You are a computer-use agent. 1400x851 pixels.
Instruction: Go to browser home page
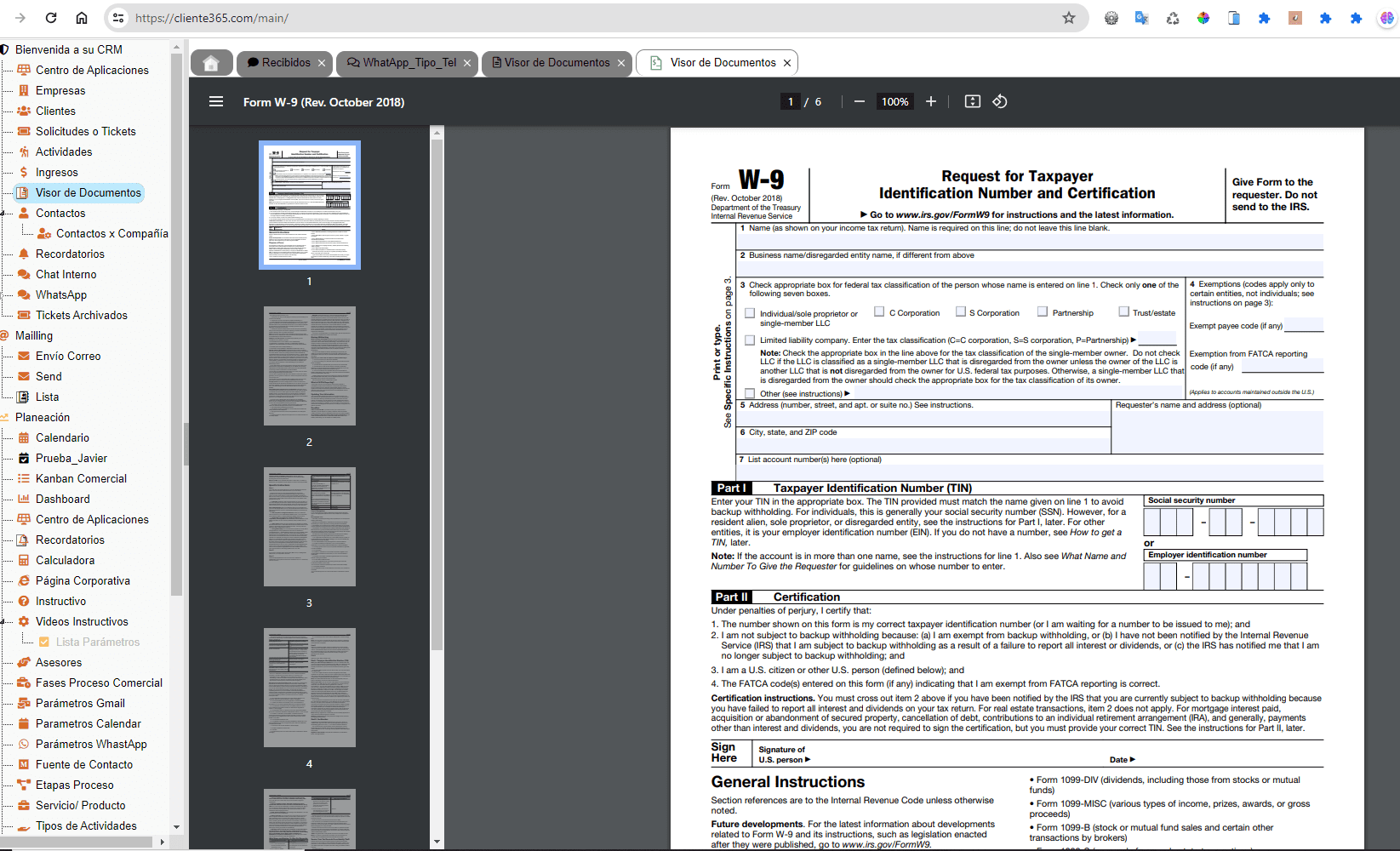coord(82,18)
